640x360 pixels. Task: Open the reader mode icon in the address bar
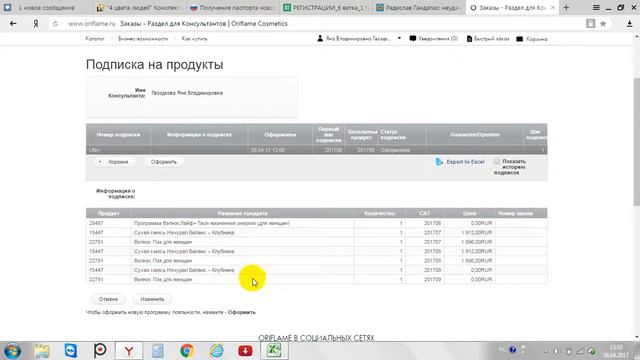[x=590, y=24]
